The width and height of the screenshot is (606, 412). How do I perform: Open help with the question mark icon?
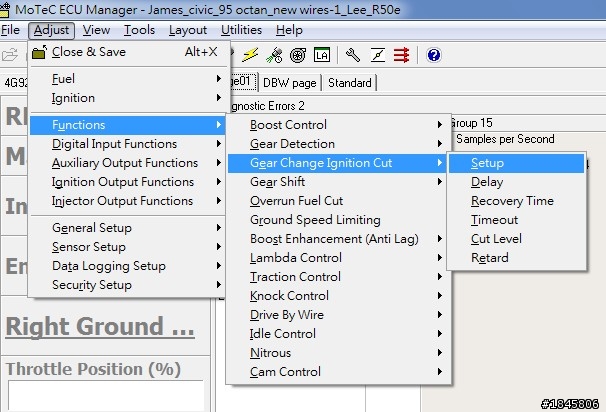[x=434, y=55]
